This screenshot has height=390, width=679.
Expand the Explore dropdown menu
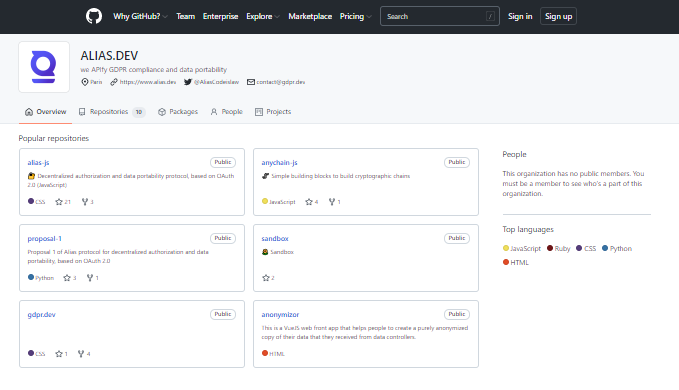pos(263,16)
